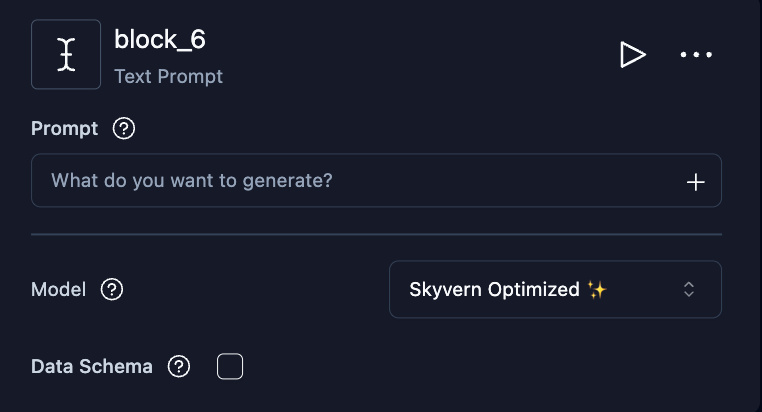Screen dimensions: 762x412
Task: Open the Data Schema help icon
Action: point(179,367)
